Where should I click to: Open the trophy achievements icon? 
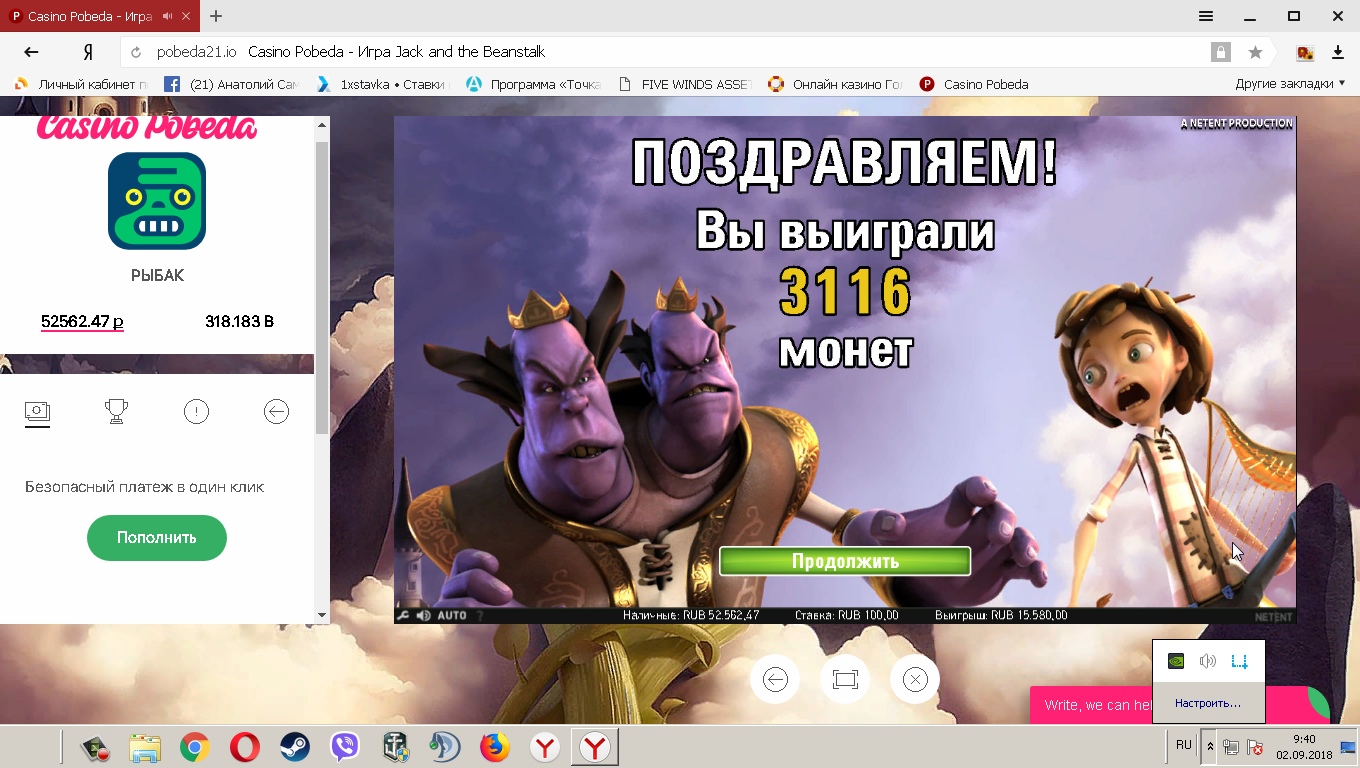(x=116, y=412)
